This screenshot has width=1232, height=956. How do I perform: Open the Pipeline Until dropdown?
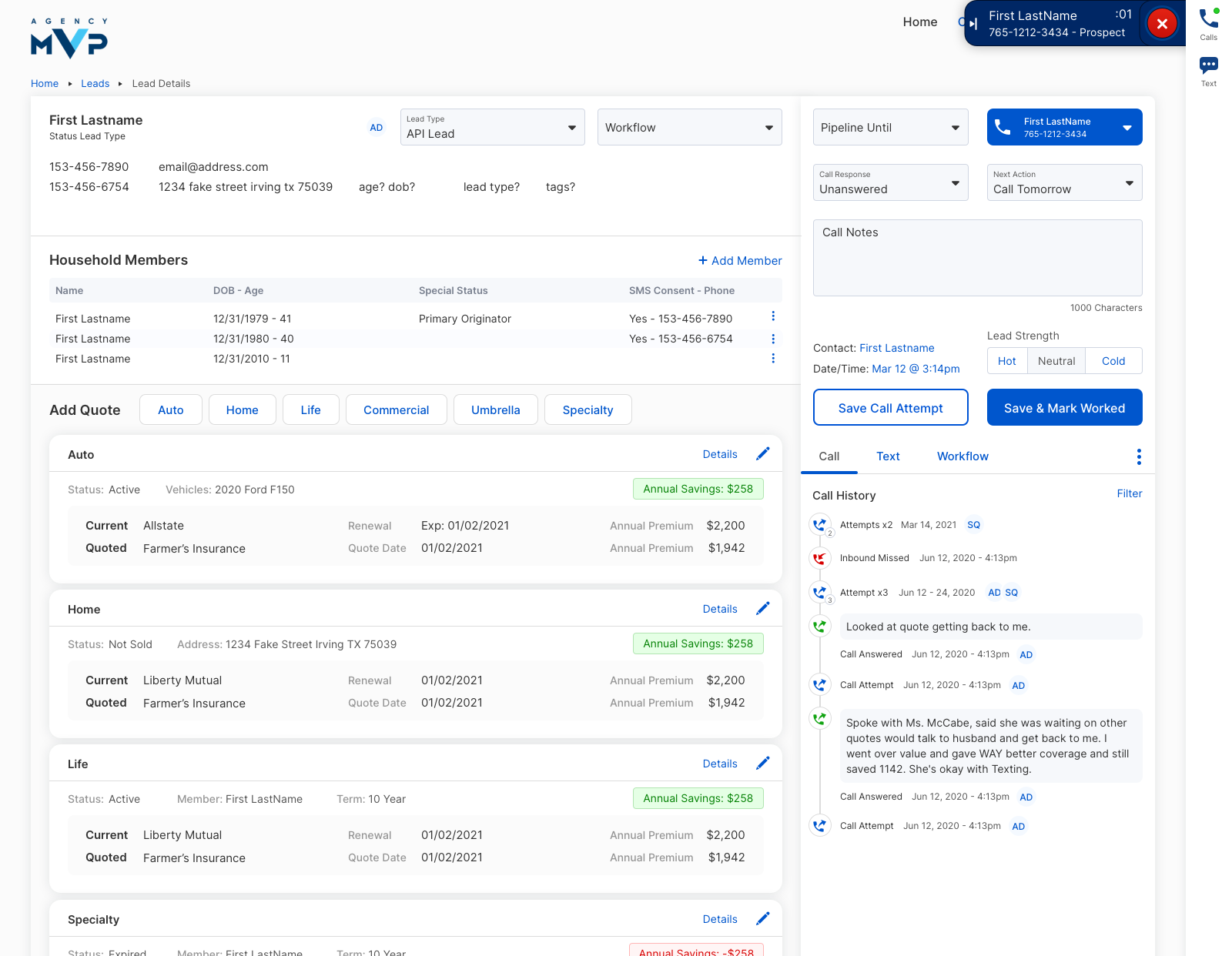(x=890, y=127)
